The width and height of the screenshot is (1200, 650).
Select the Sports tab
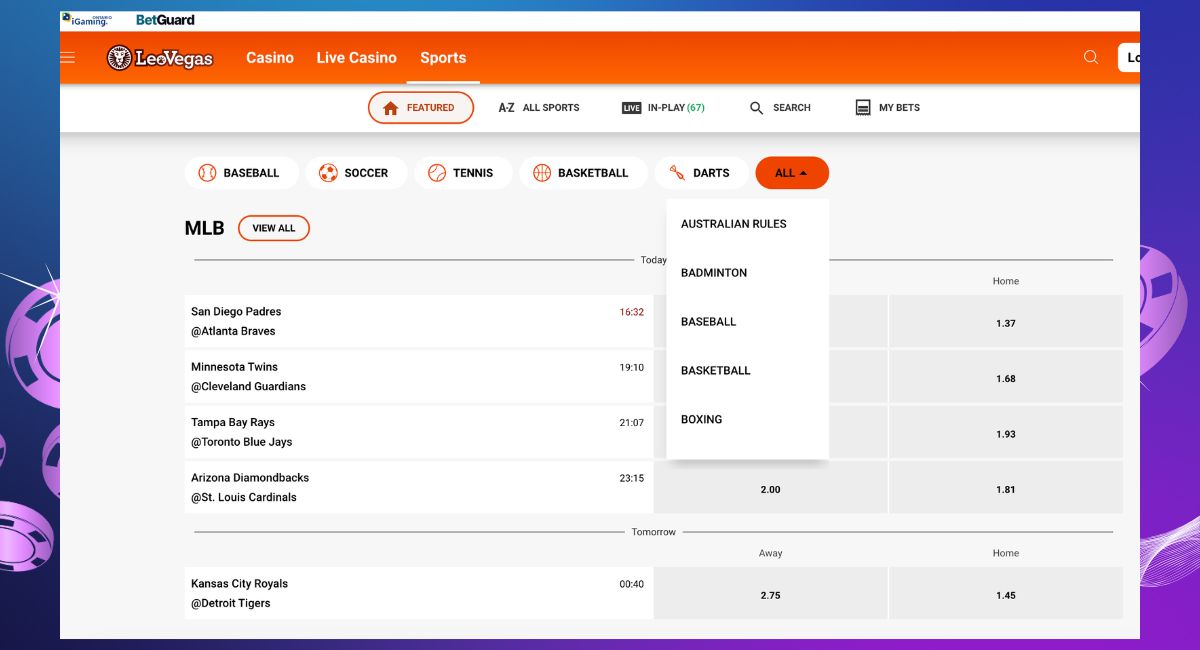click(443, 58)
